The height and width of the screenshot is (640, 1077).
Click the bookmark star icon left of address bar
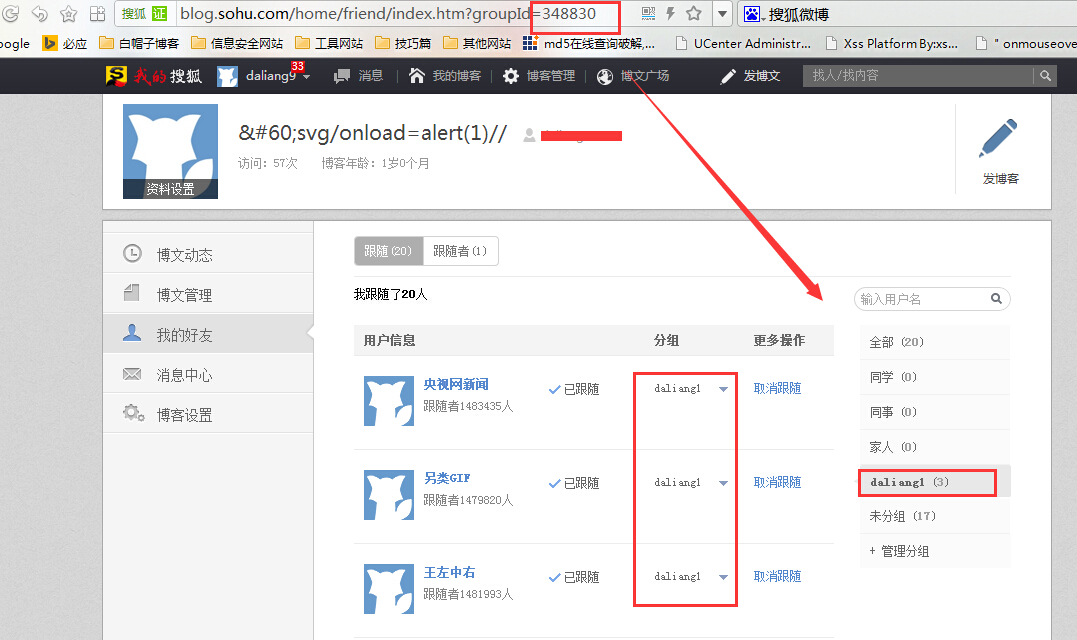69,13
